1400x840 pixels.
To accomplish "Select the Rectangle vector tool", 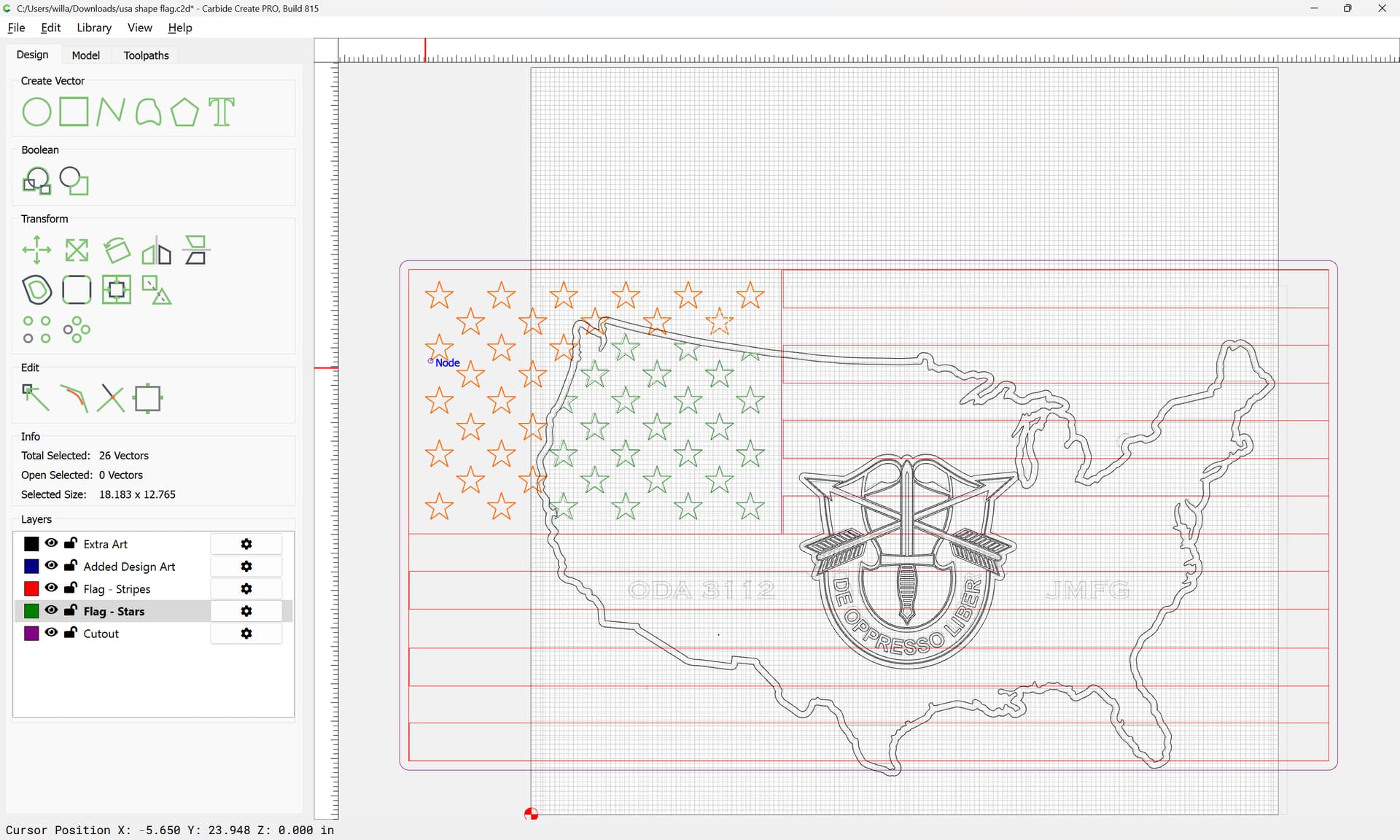I will pos(74,112).
